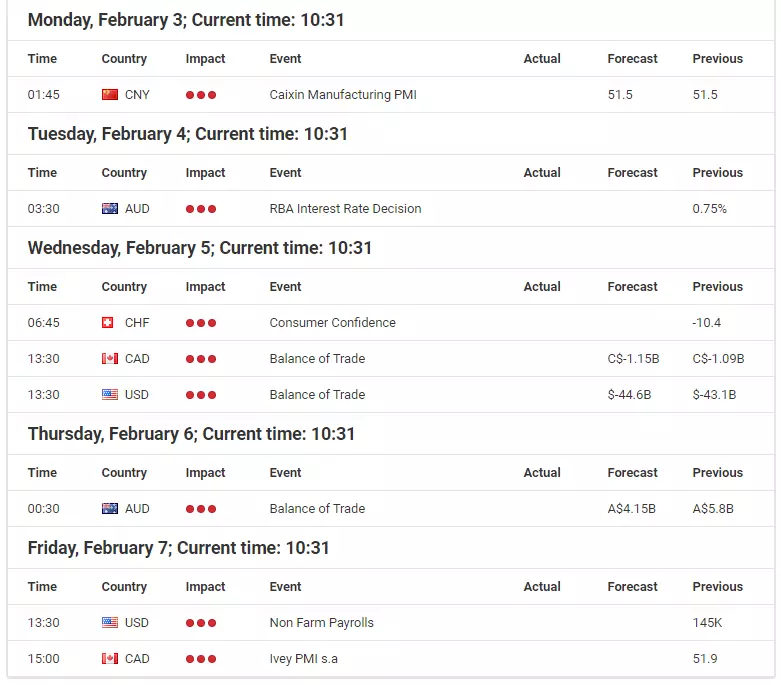Viewport: 781px width, 685px height.
Task: Select the Ivey PMI s.a event
Action: click(303, 659)
